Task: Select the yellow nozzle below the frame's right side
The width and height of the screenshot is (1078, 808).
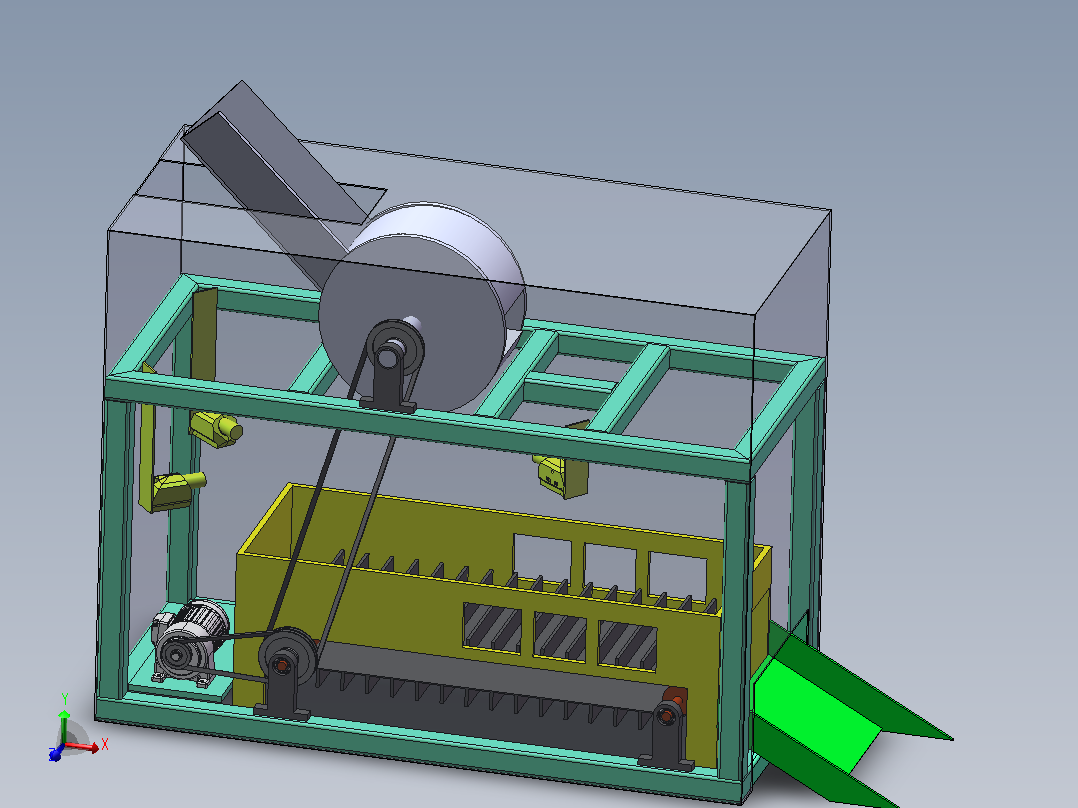Action: (x=562, y=475)
